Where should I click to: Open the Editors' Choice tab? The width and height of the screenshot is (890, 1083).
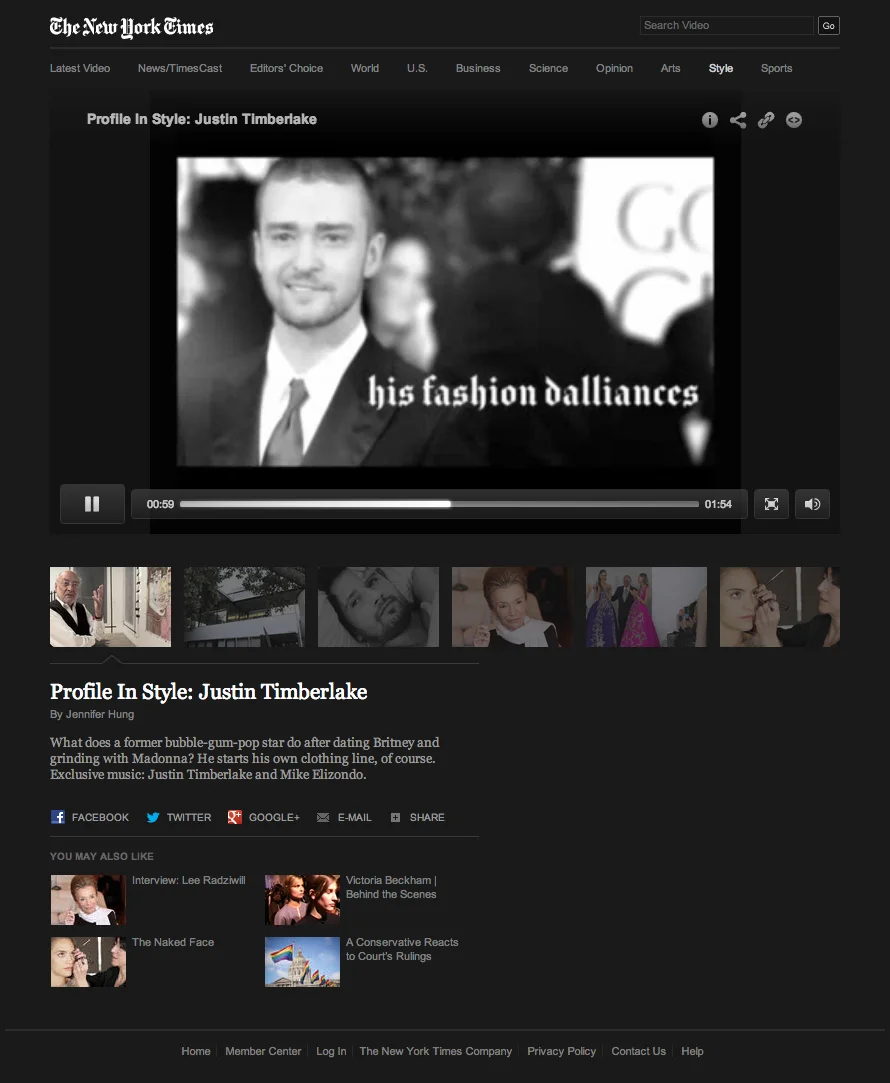(x=287, y=68)
